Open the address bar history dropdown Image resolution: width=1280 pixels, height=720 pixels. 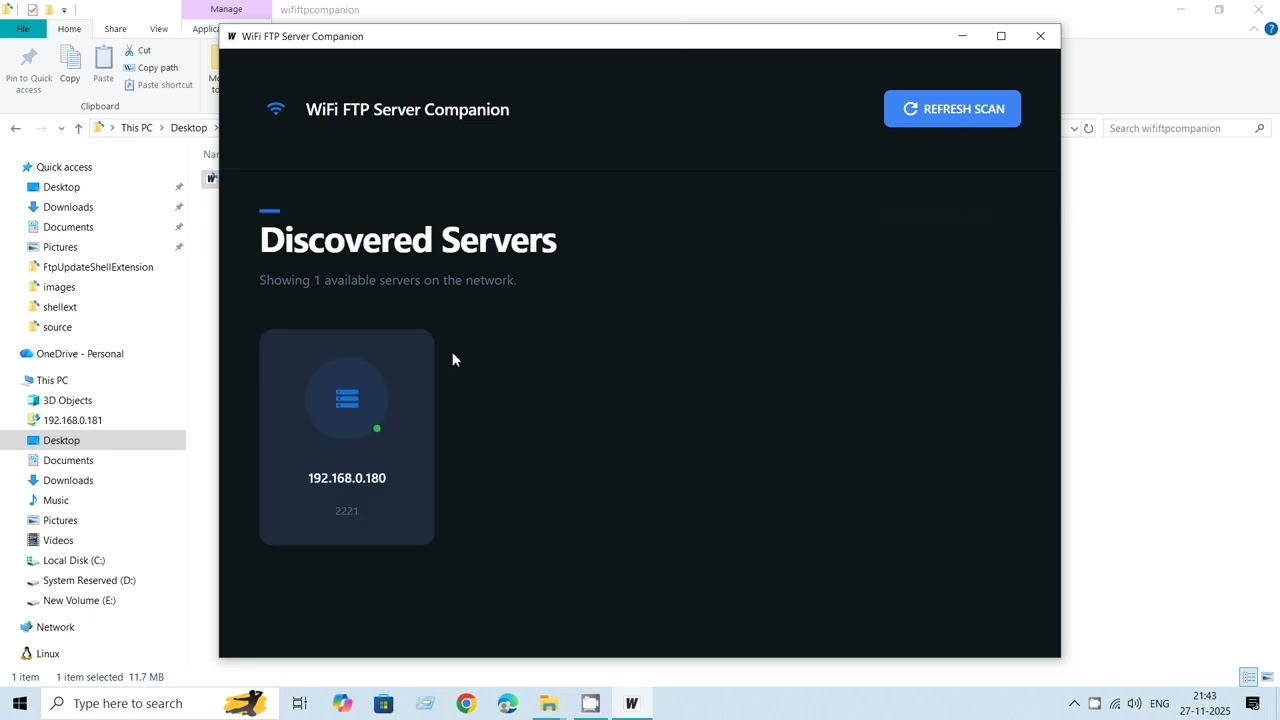coord(1074,128)
